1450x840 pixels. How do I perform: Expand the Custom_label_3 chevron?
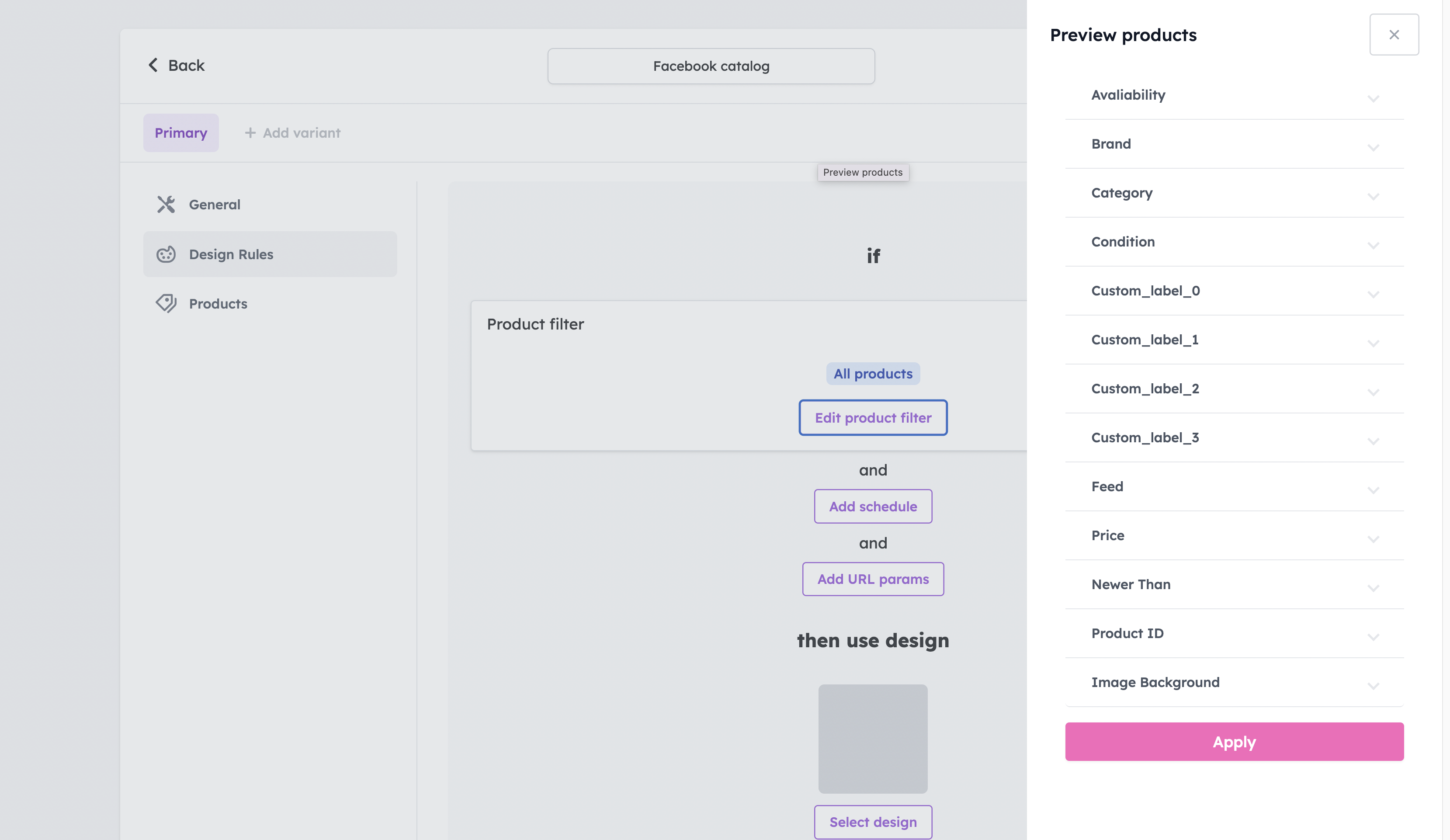[1373, 441]
